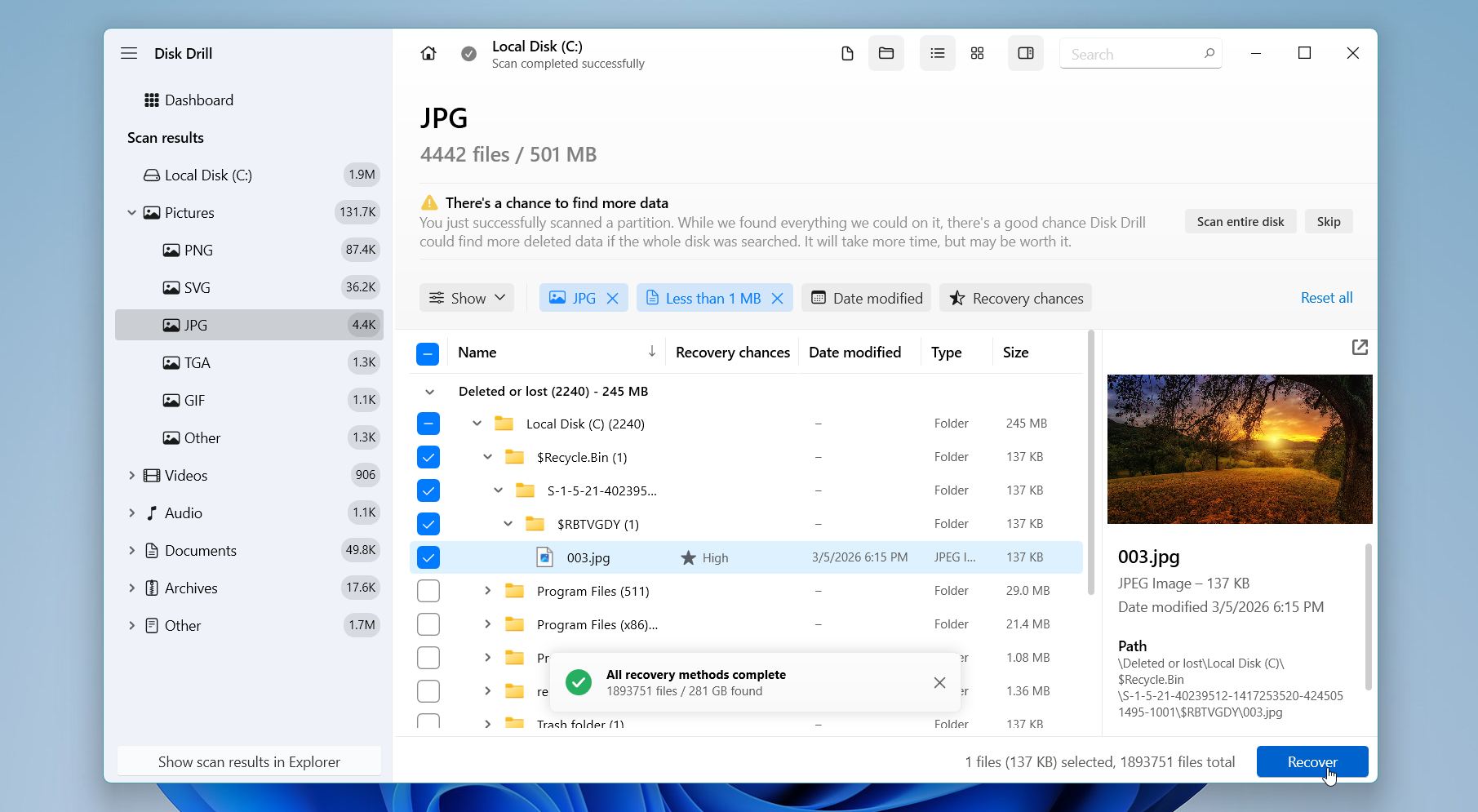Open the Recovery chances filter
Image resolution: width=1478 pixels, height=812 pixels.
(x=1015, y=299)
